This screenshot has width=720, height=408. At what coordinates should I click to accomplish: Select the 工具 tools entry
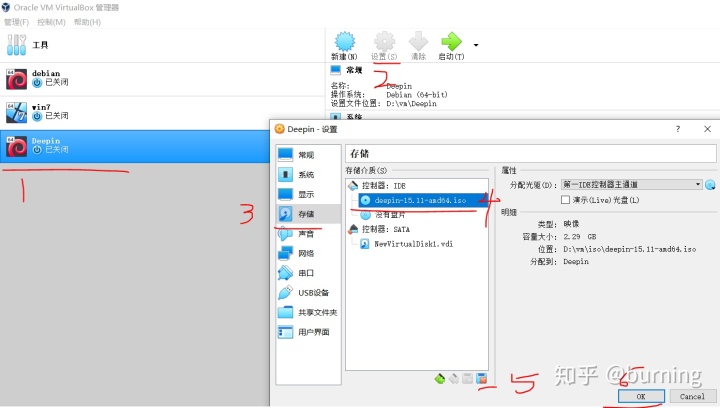[163, 45]
